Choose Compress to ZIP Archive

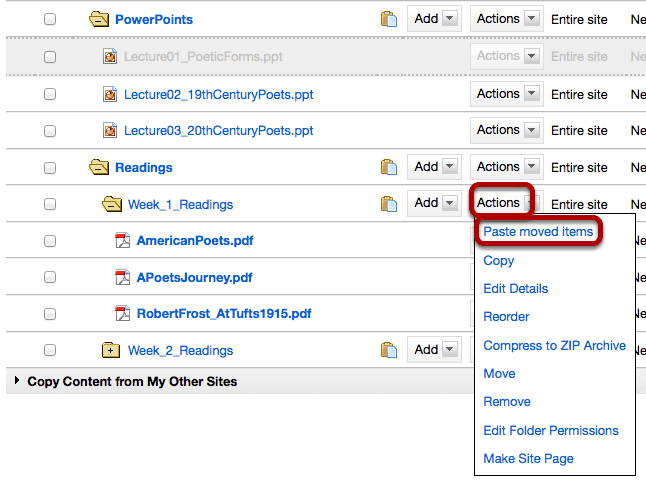555,346
